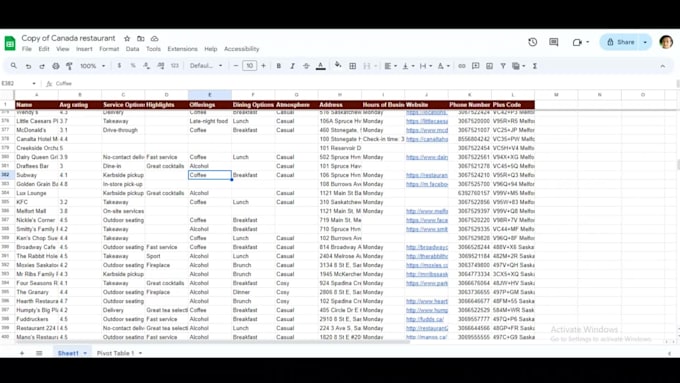Viewport: 680px width, 383px height.
Task: Open the borders menu
Action: click(x=353, y=66)
